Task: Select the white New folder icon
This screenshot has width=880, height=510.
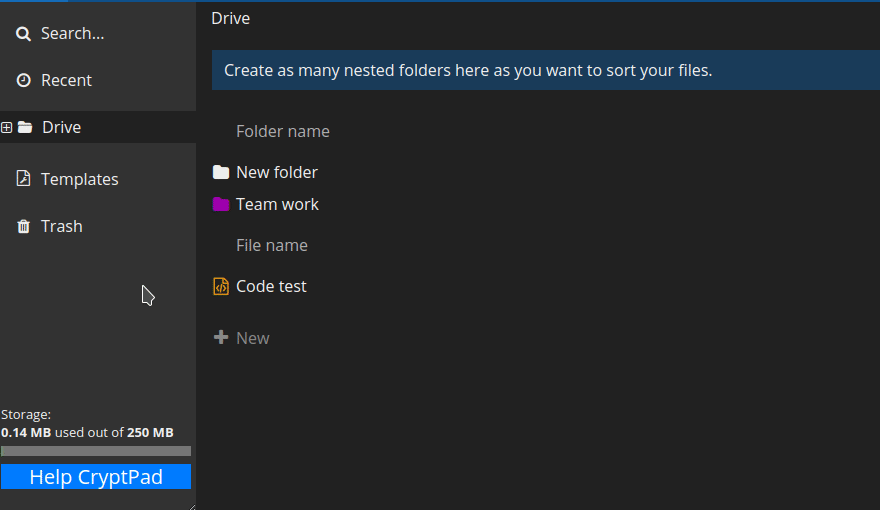Action: pyautogui.click(x=221, y=173)
